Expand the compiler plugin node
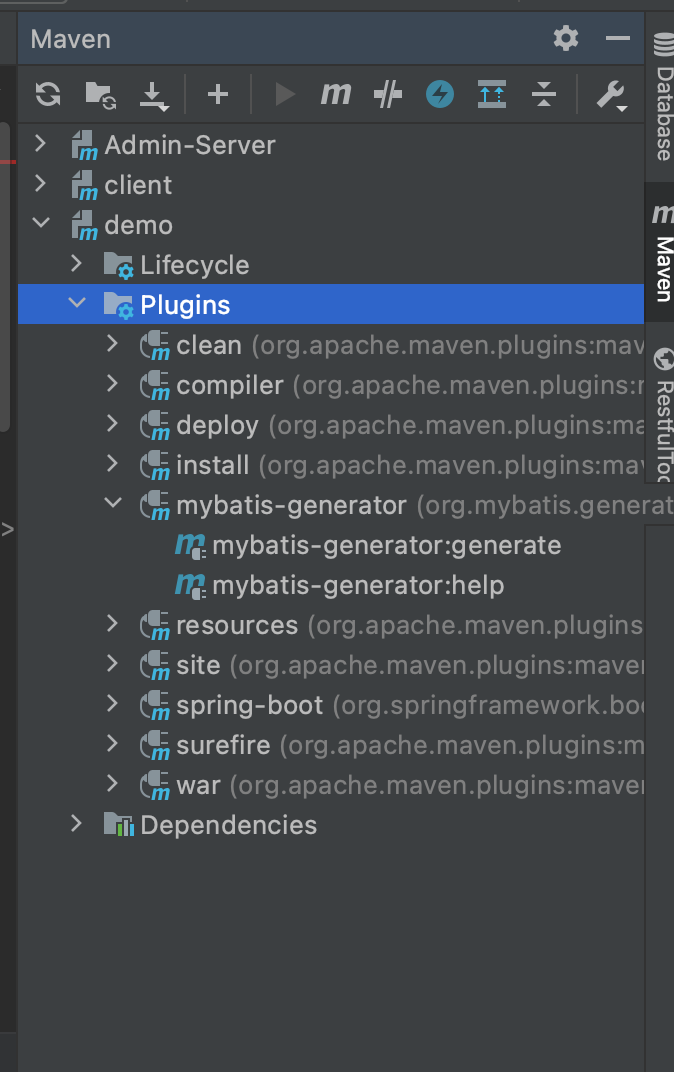 tap(113, 384)
